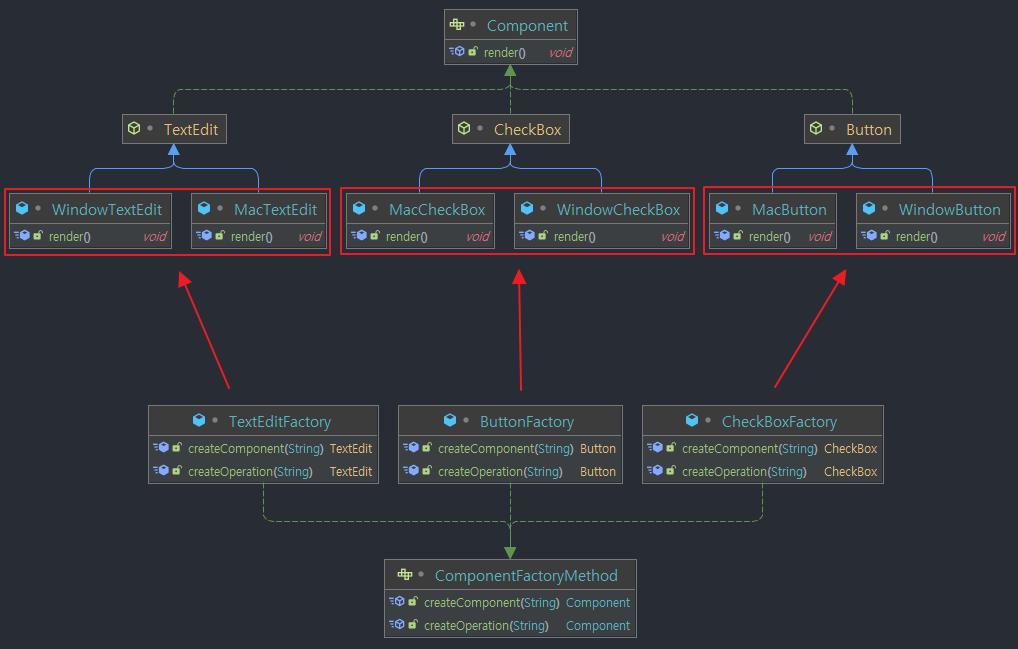1018x649 pixels.
Task: Click Button return type of ButtonFactory createOperation
Action: click(597, 472)
